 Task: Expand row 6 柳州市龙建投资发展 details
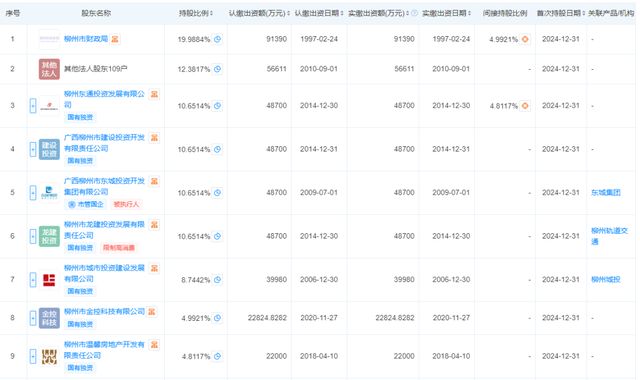33,236
